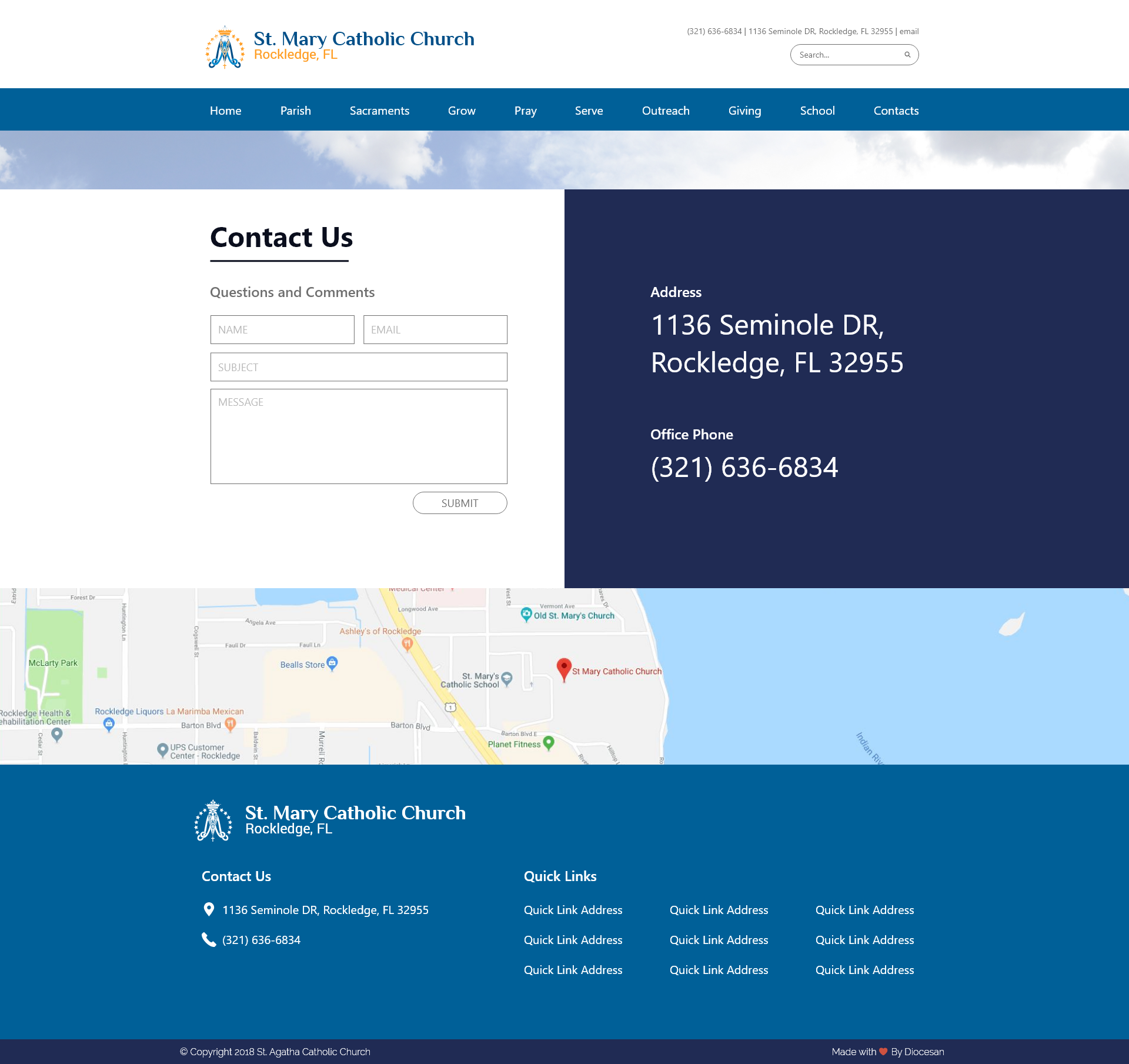Click the email link in header
This screenshot has height=1064, width=1129.
click(908, 31)
